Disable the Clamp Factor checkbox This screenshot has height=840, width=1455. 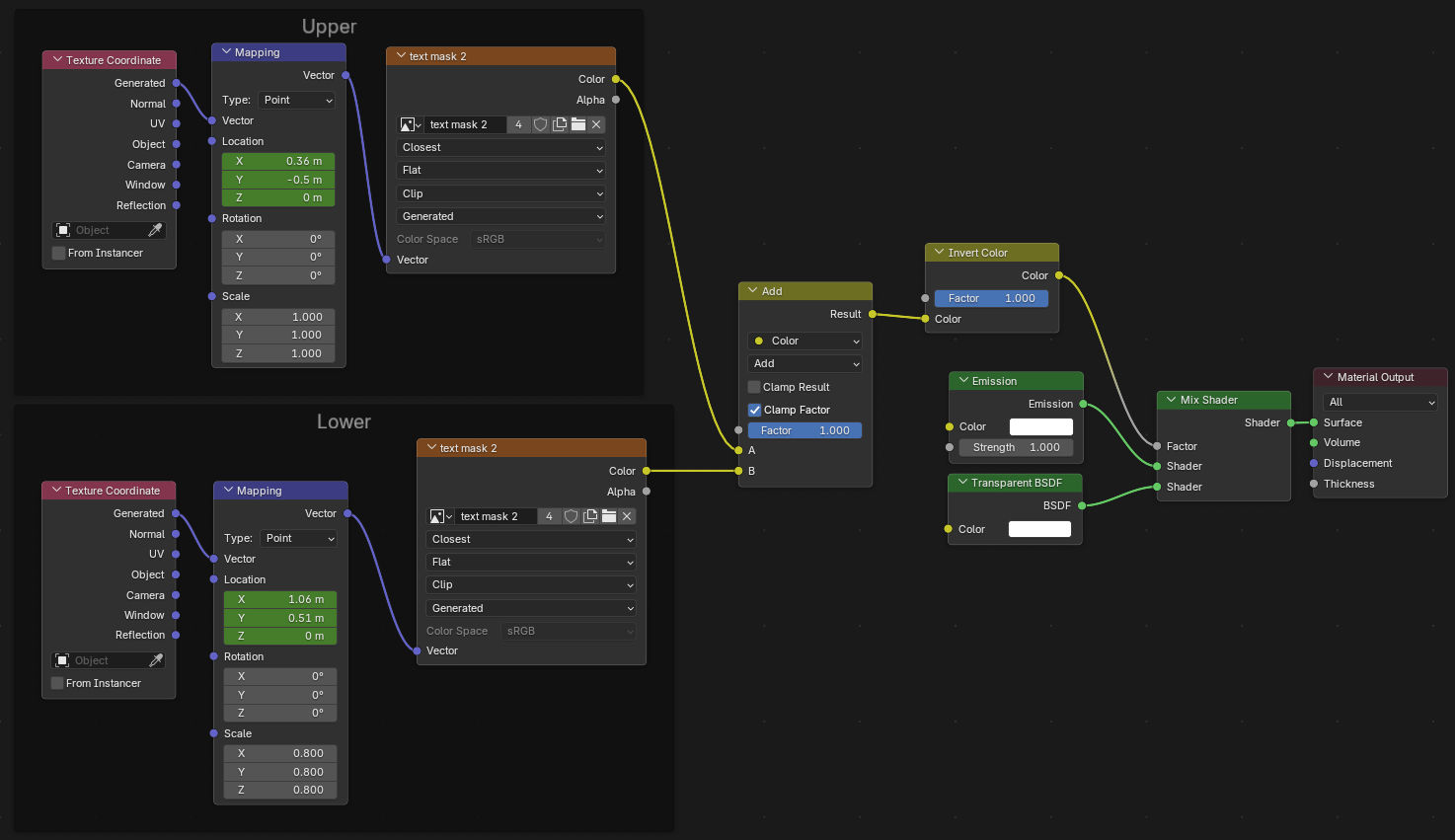pos(754,410)
